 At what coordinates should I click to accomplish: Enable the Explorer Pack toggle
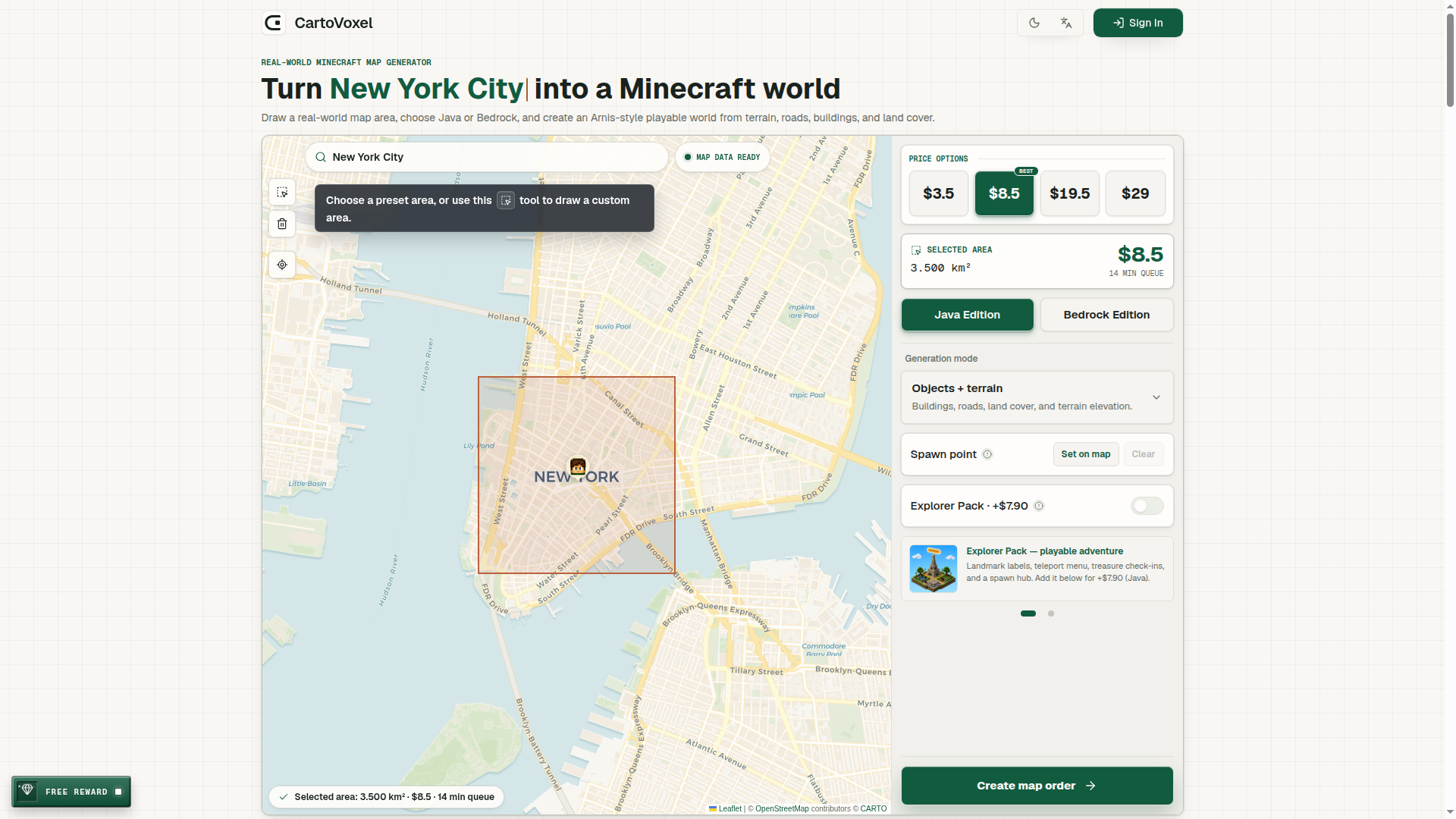pos(1147,506)
